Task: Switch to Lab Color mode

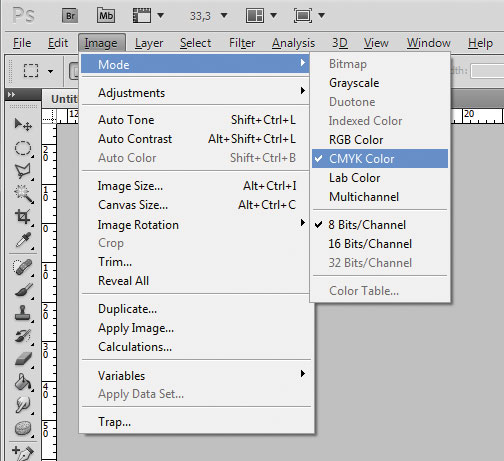Action: (x=380, y=178)
